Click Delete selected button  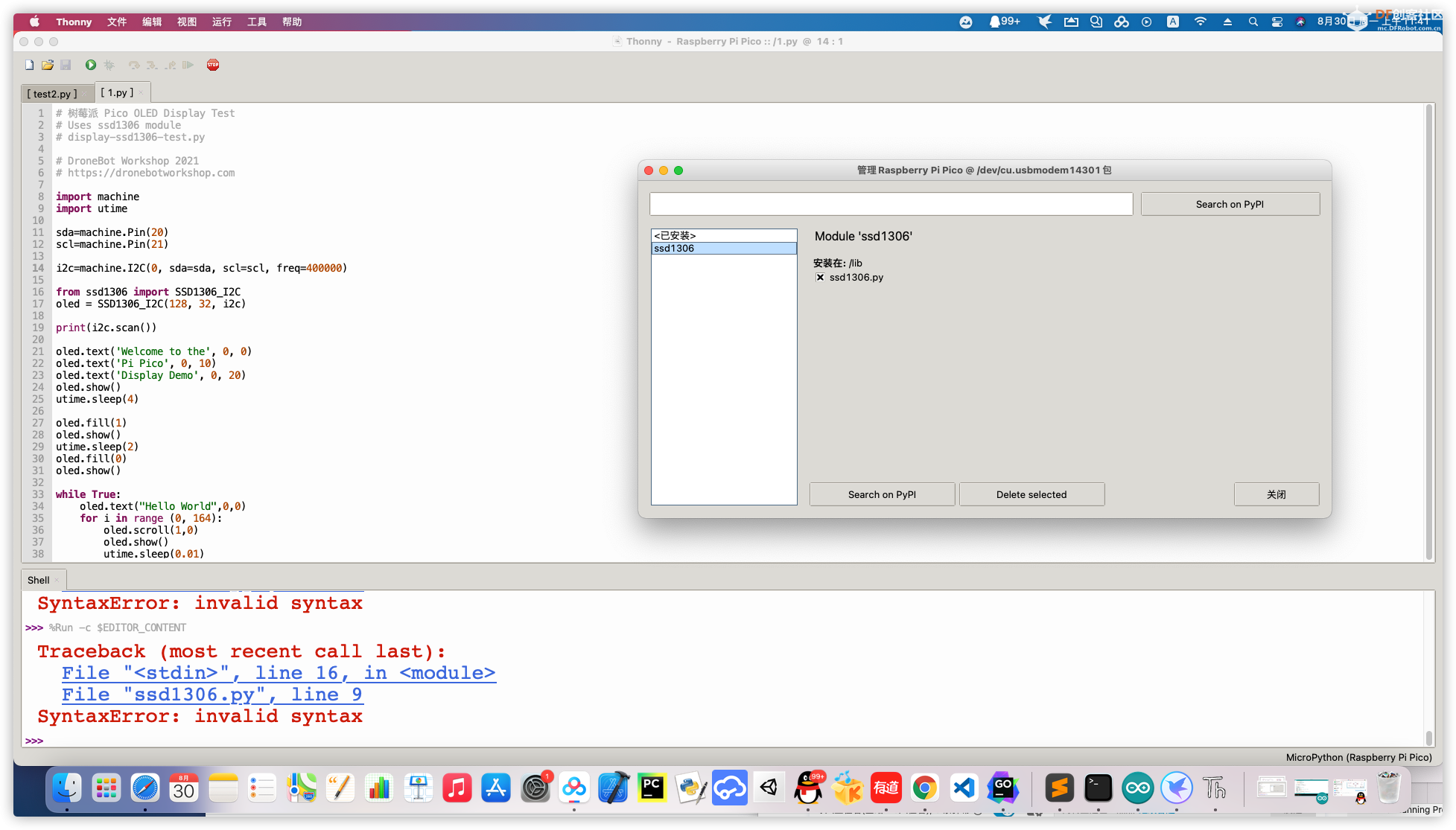1031,494
